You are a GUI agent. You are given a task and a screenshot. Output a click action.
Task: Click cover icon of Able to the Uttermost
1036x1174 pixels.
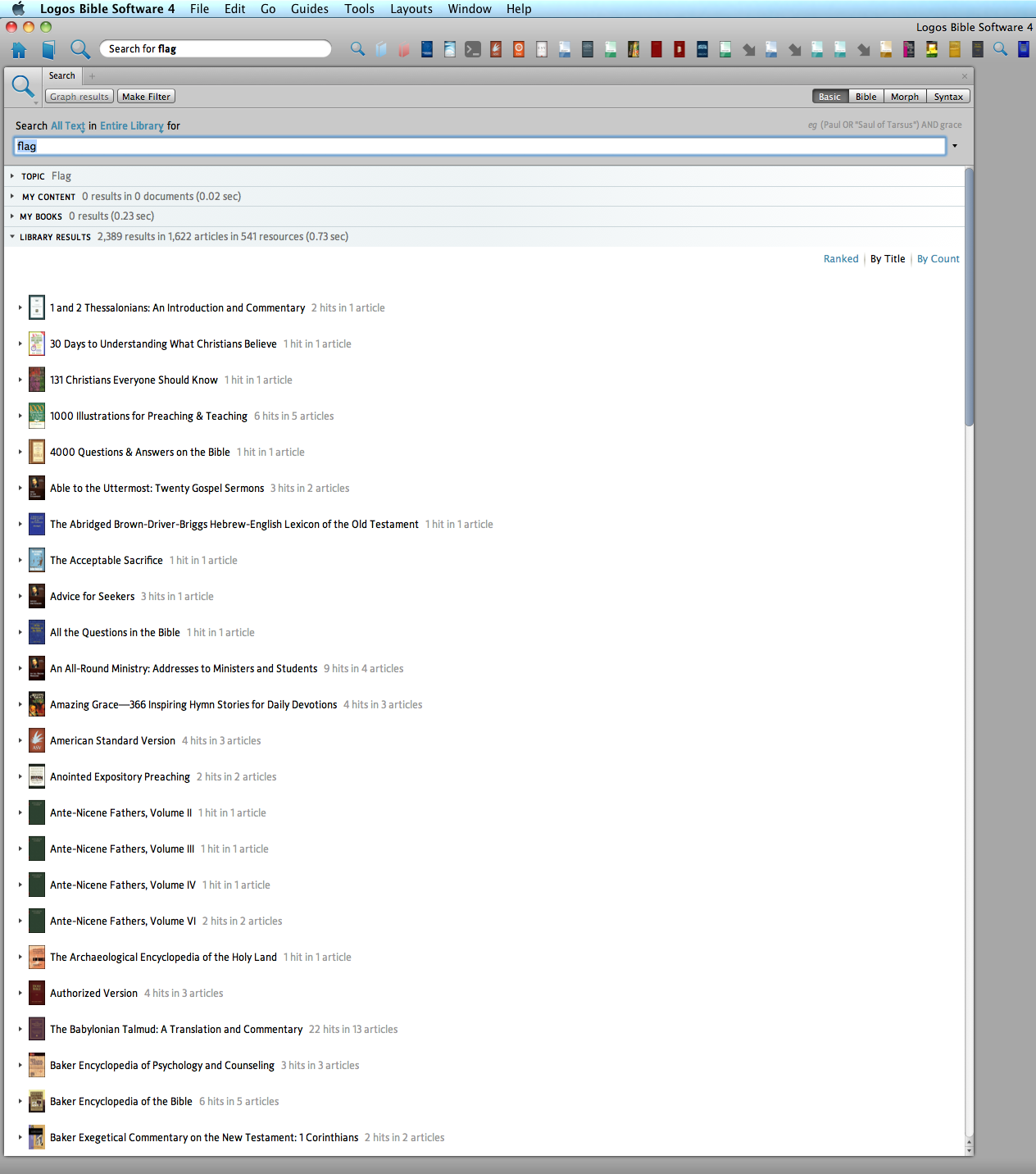point(37,488)
